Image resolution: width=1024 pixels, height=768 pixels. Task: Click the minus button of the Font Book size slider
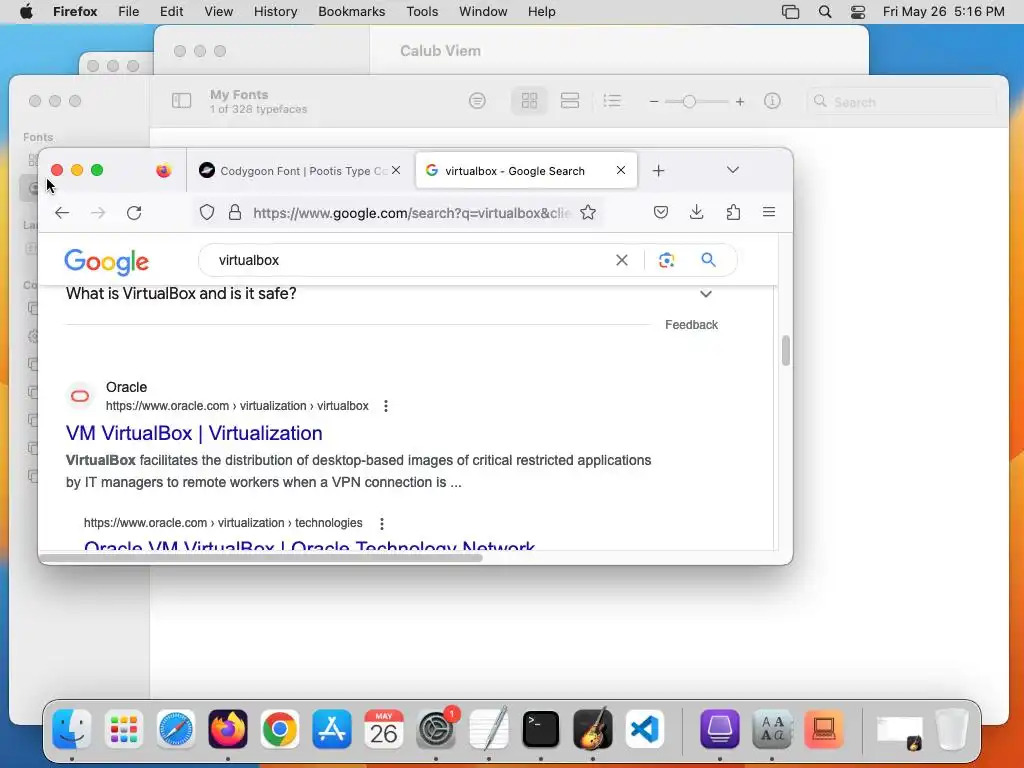point(654,102)
